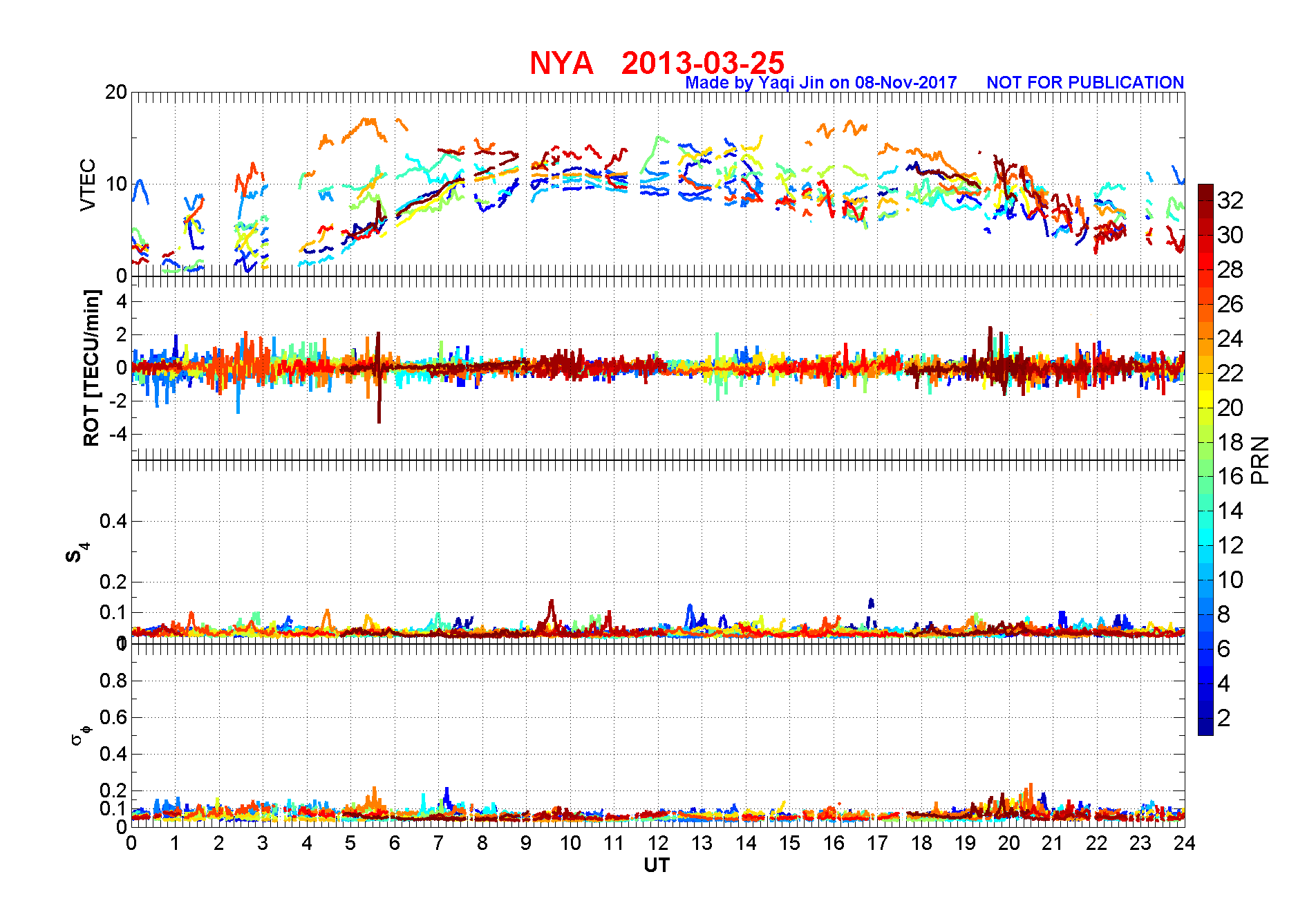Click the colorbar tick label 10
This screenshot has height=919, width=1316.
click(1230, 580)
